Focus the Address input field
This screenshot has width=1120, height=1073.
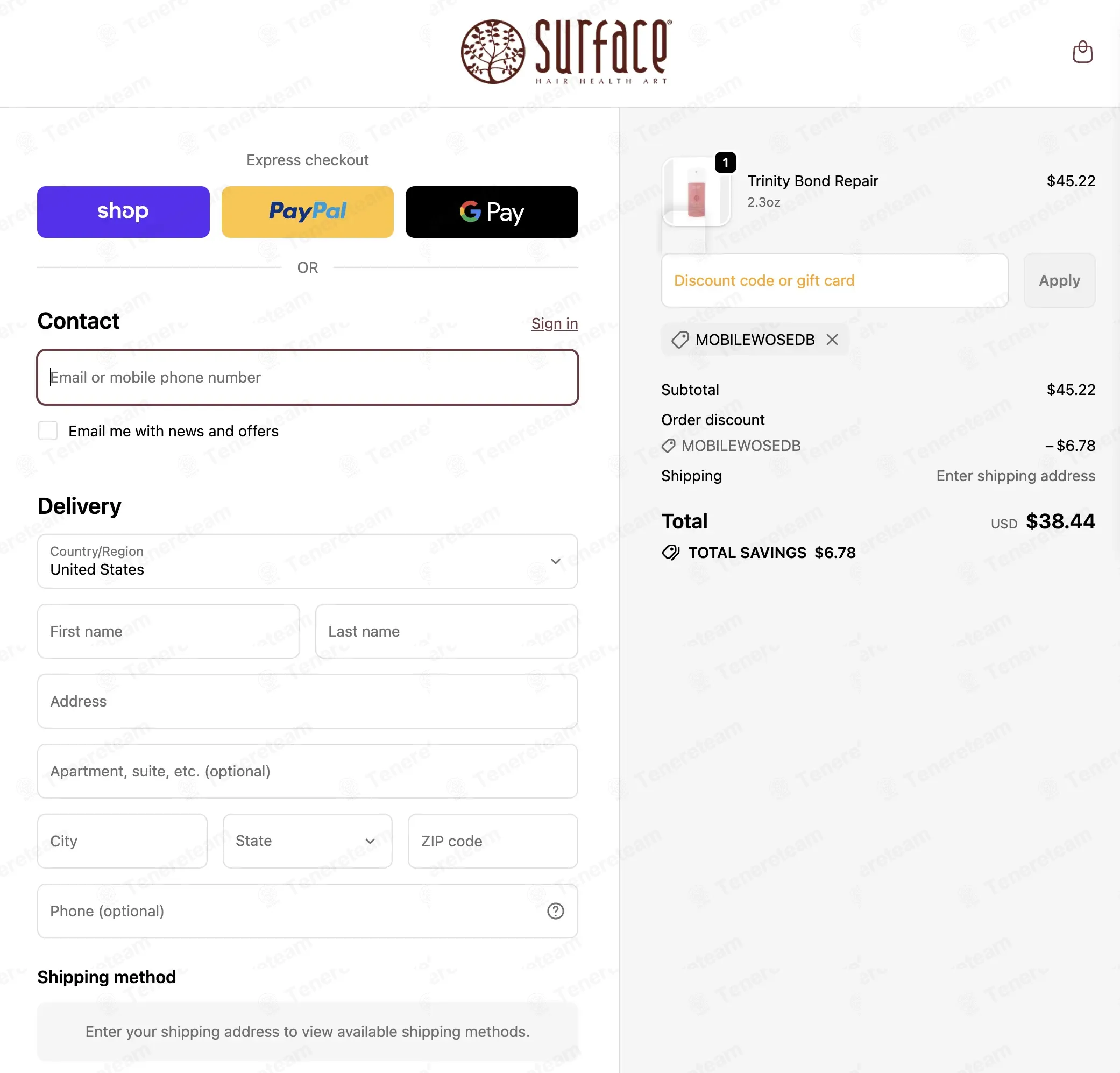307,701
